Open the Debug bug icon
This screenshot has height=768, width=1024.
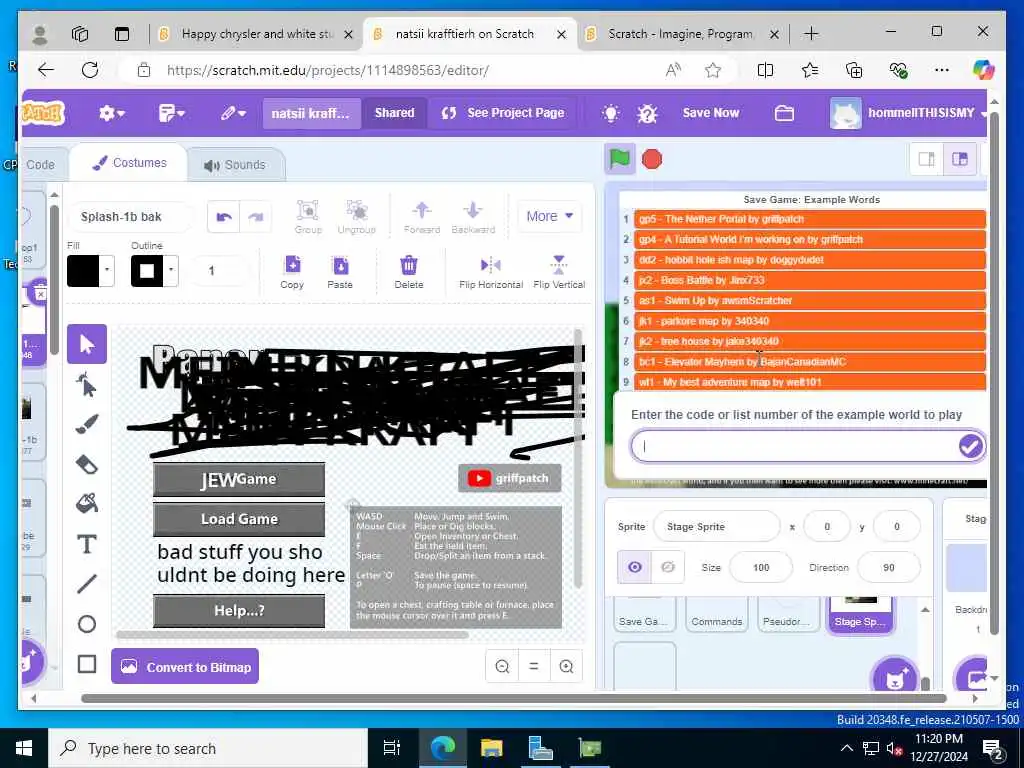pos(647,113)
